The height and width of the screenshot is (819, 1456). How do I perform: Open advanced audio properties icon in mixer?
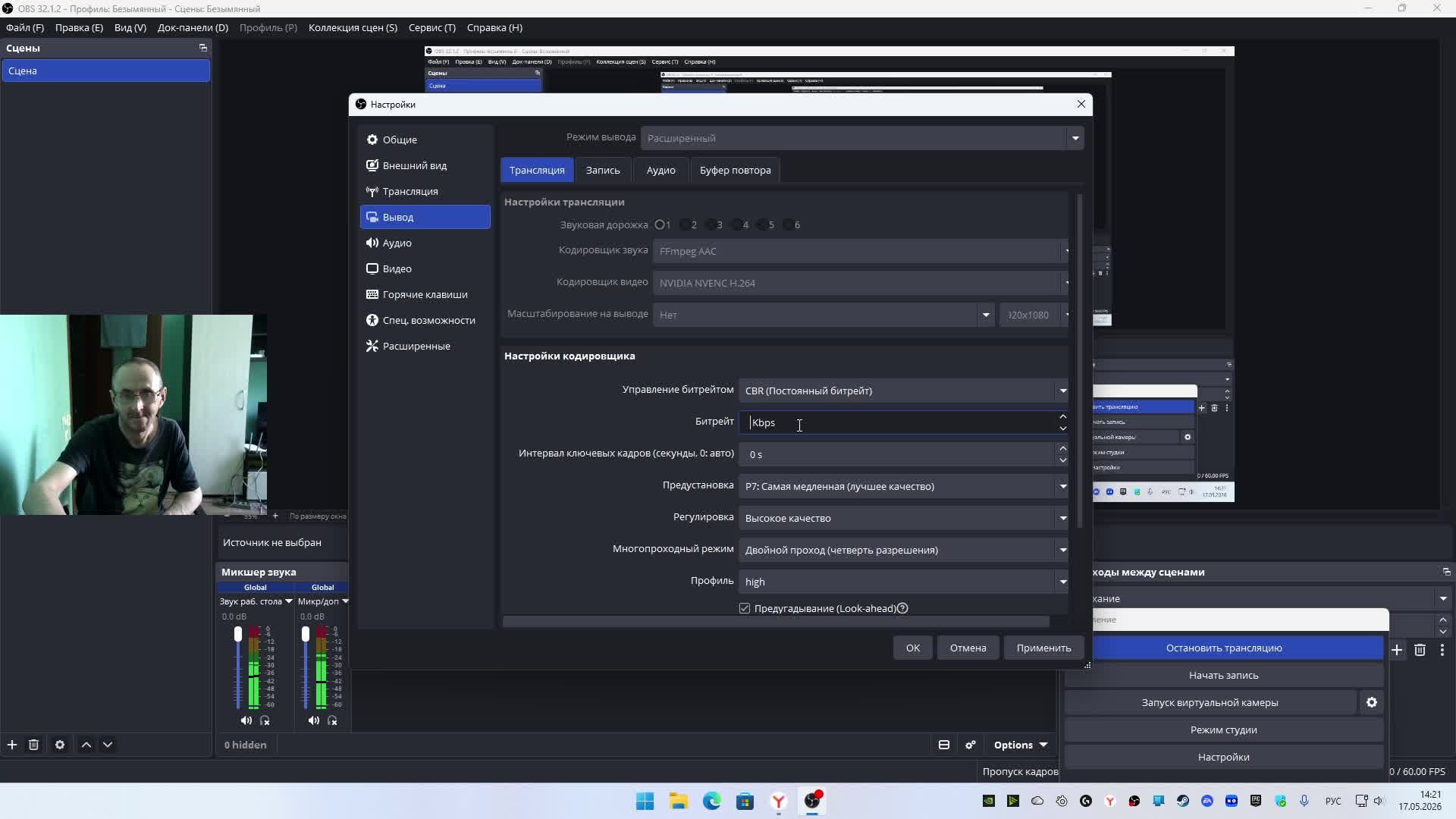(x=971, y=745)
